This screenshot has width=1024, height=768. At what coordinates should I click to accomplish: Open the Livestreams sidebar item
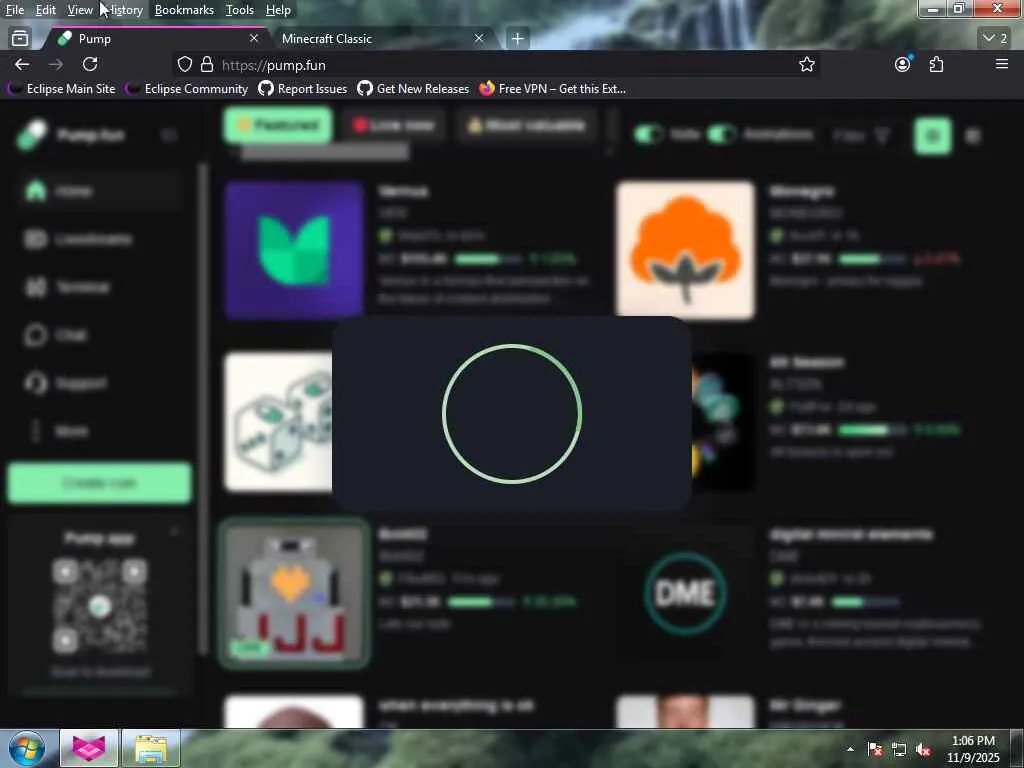[x=98, y=239]
